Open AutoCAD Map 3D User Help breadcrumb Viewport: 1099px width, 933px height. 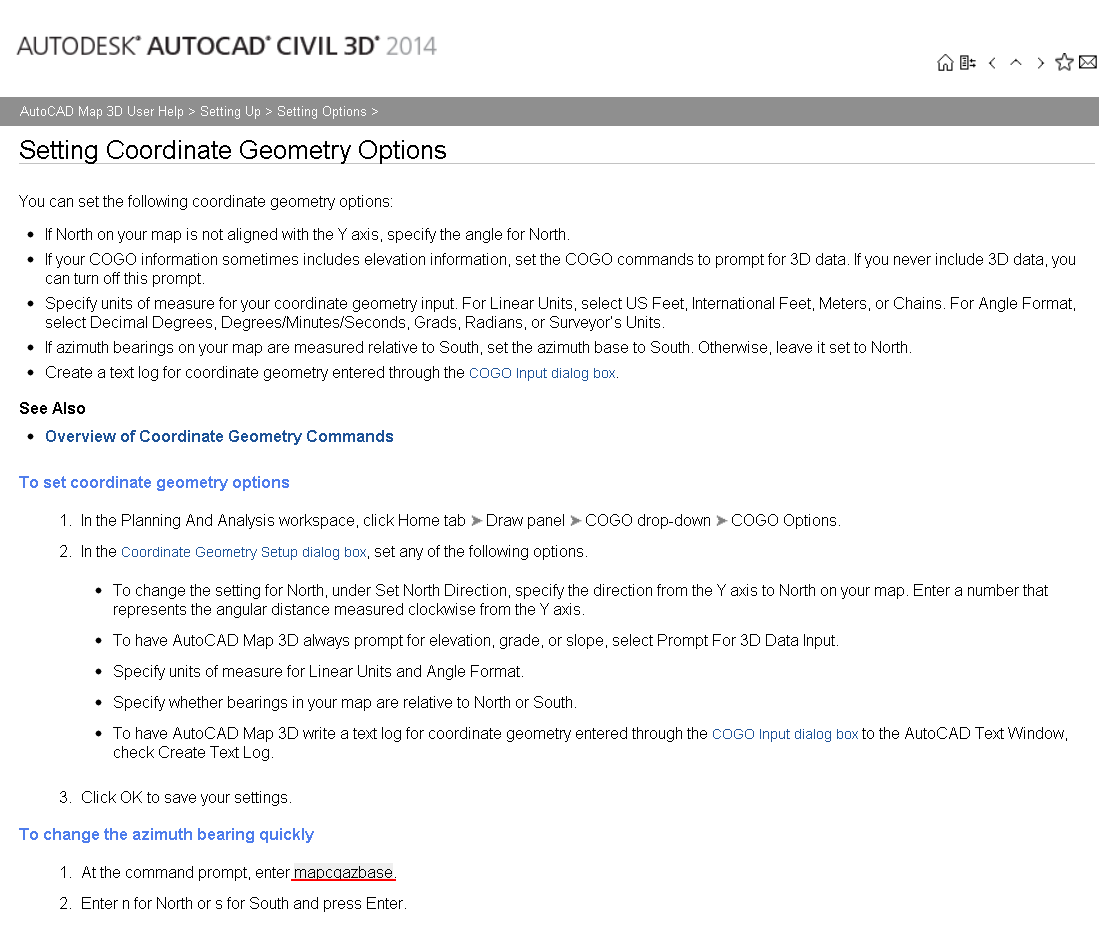click(x=101, y=111)
